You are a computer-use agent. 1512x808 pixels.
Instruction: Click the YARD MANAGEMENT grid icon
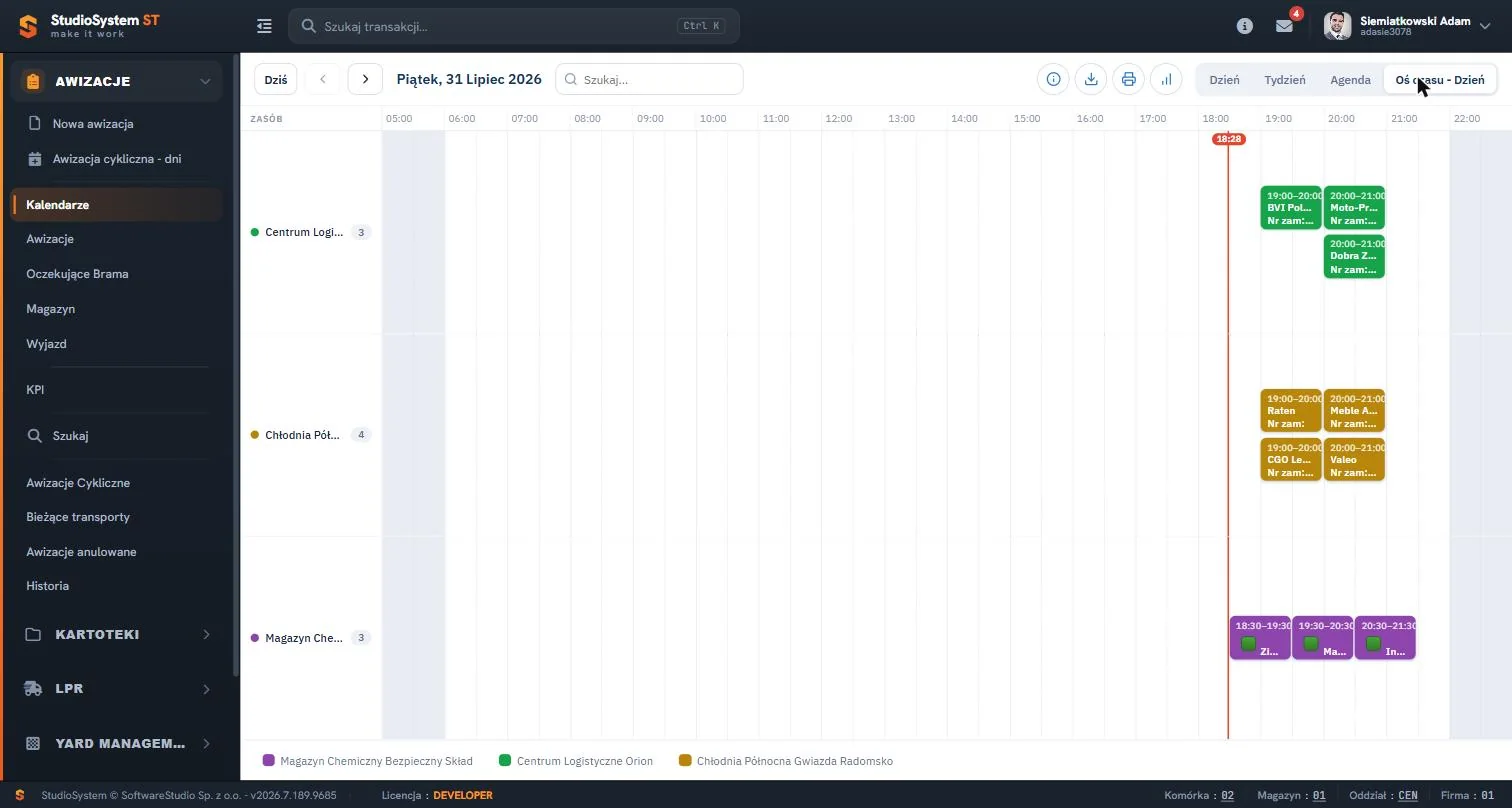[33, 743]
